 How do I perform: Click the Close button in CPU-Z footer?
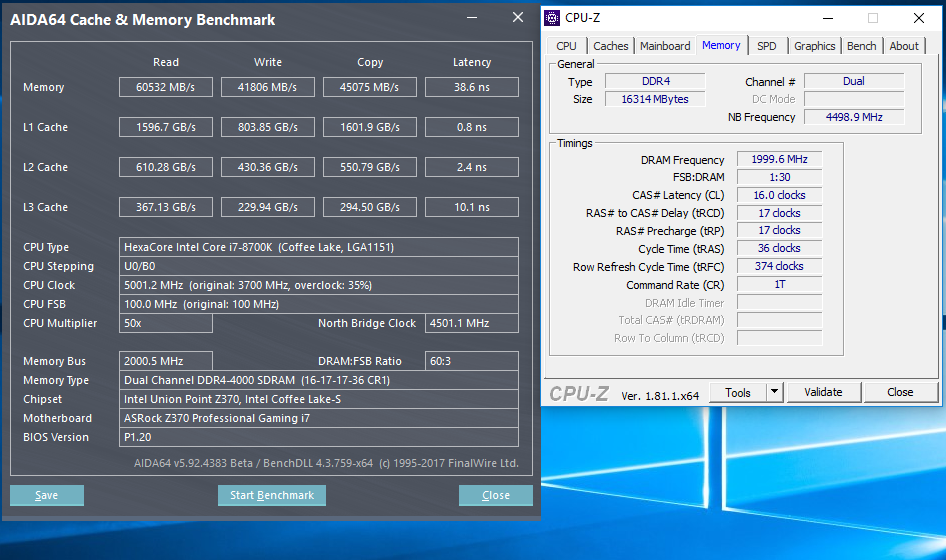pos(900,392)
